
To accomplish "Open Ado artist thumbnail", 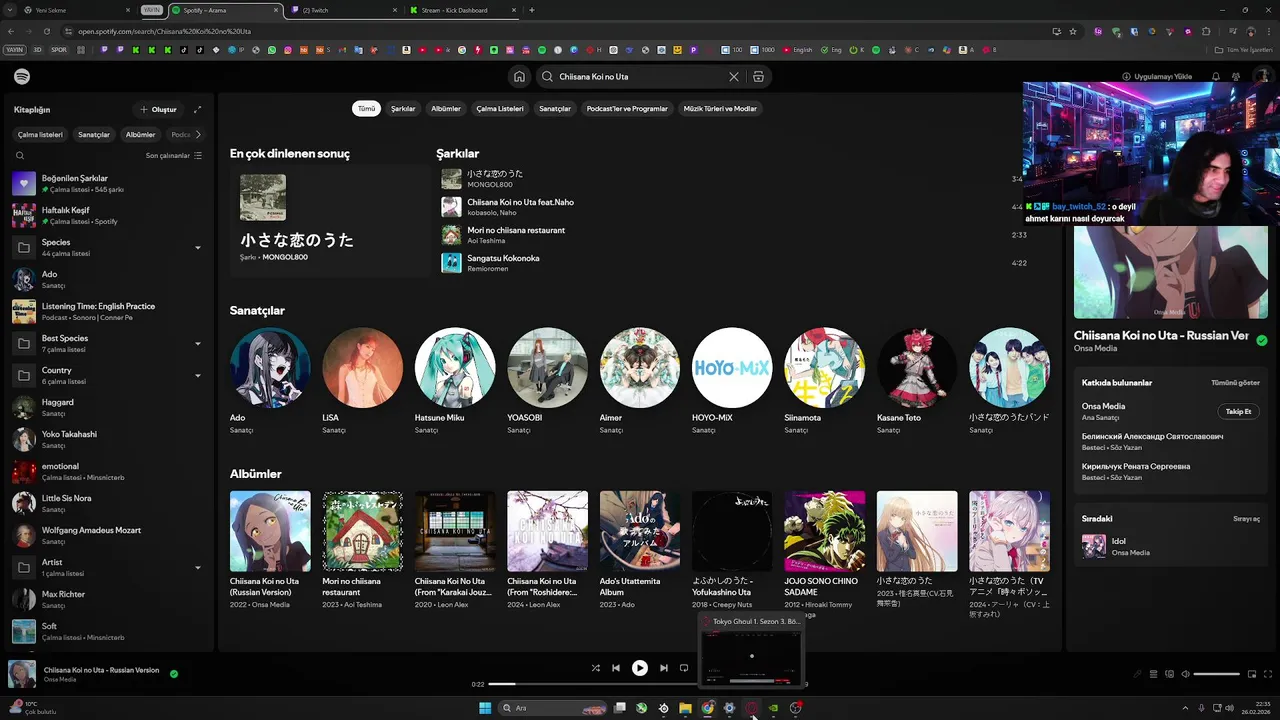I will 270,368.
